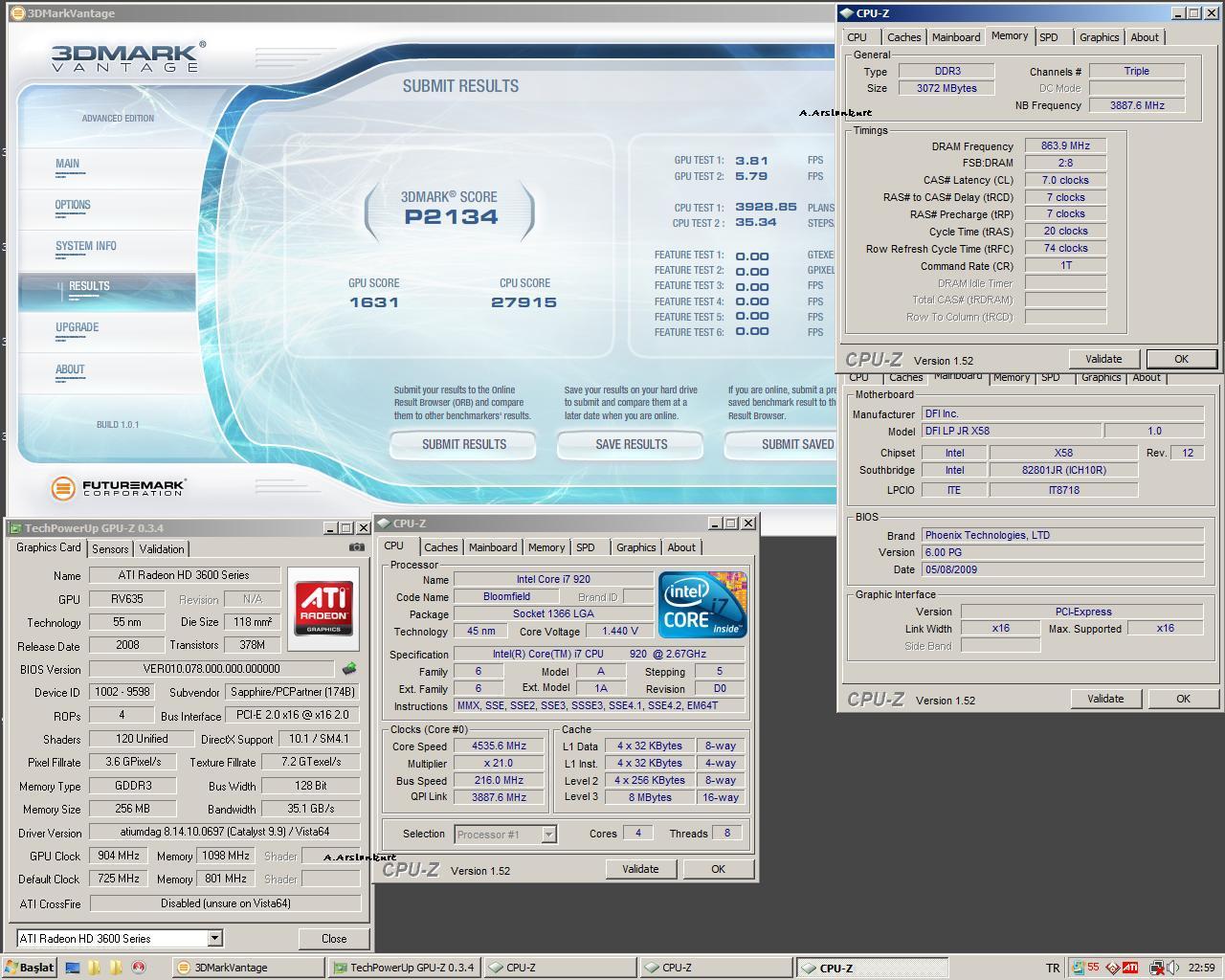Click BIOS date field 05/08/2009
Screen dimensions: 1225x980
[1062, 569]
